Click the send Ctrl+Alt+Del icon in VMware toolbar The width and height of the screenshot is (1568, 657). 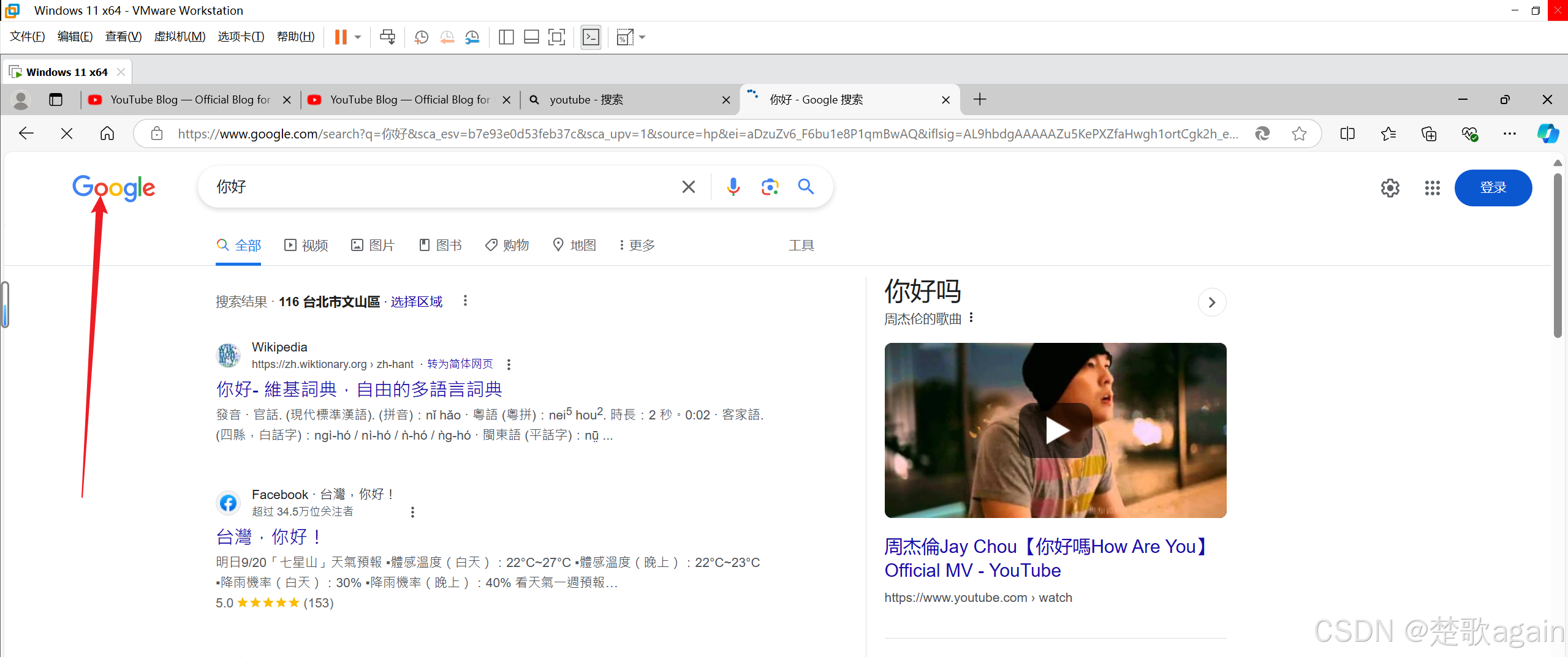[387, 37]
